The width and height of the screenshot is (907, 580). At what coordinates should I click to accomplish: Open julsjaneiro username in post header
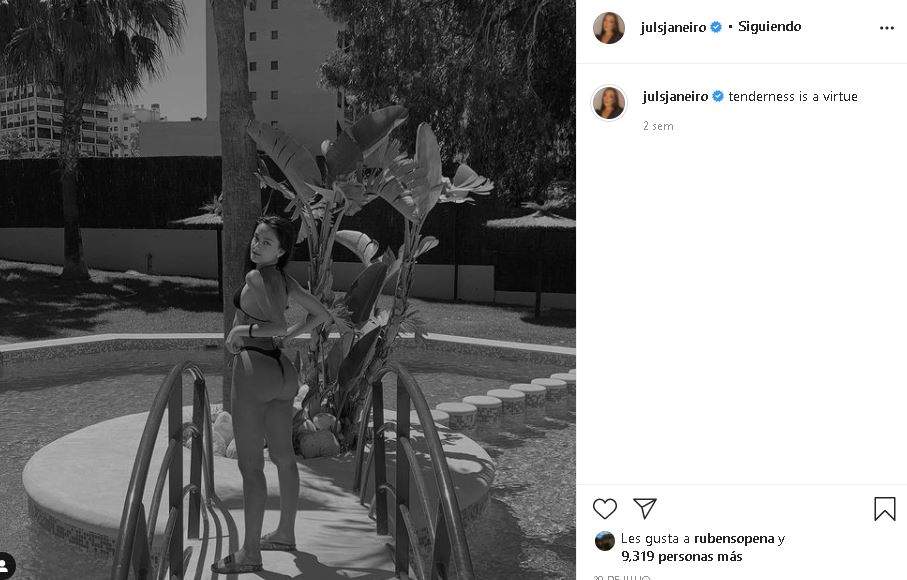coord(673,27)
